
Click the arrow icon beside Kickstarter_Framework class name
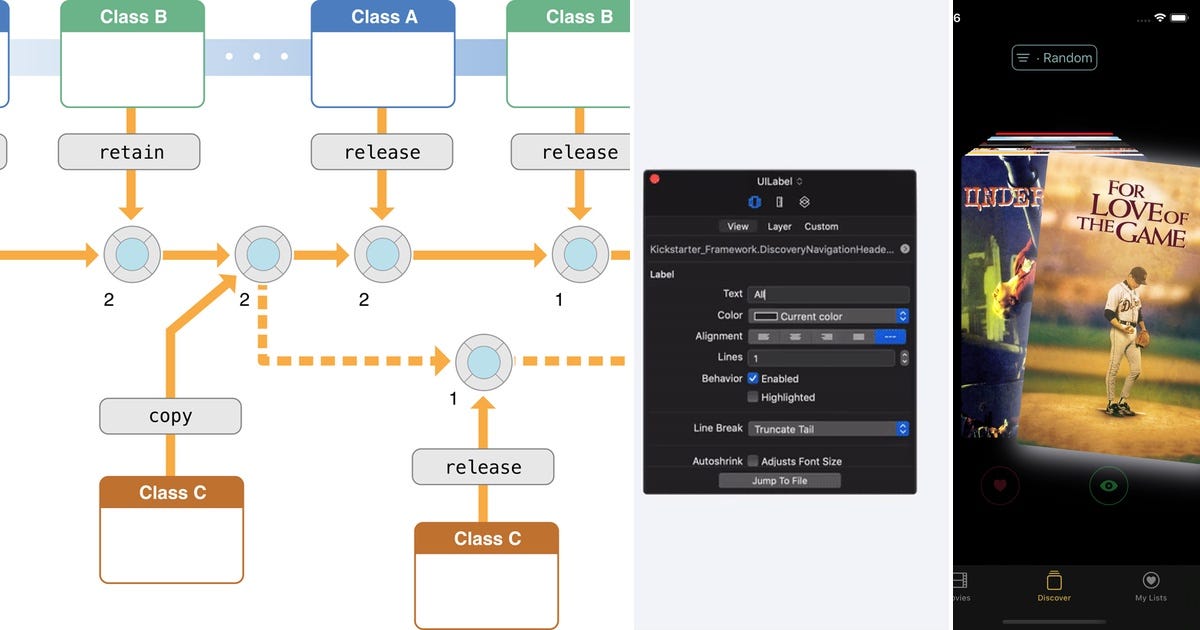click(904, 249)
